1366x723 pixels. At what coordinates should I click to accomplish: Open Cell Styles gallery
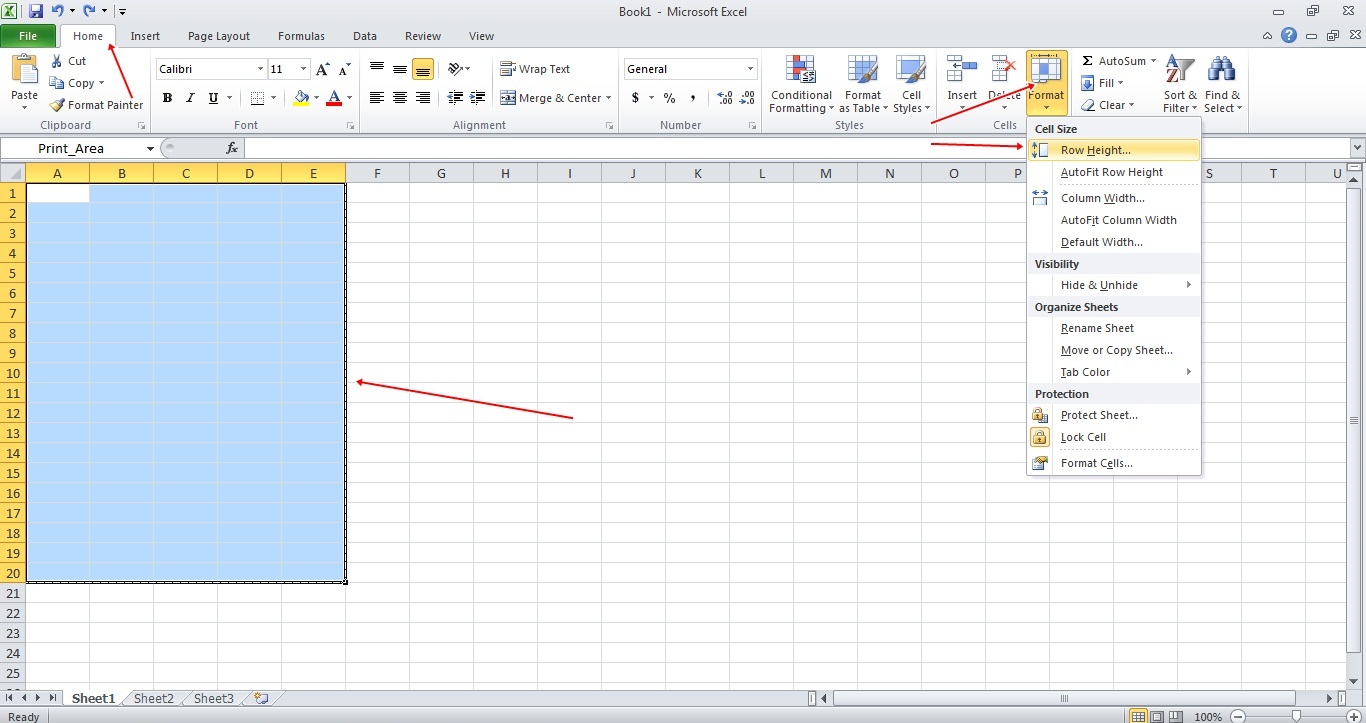click(910, 85)
